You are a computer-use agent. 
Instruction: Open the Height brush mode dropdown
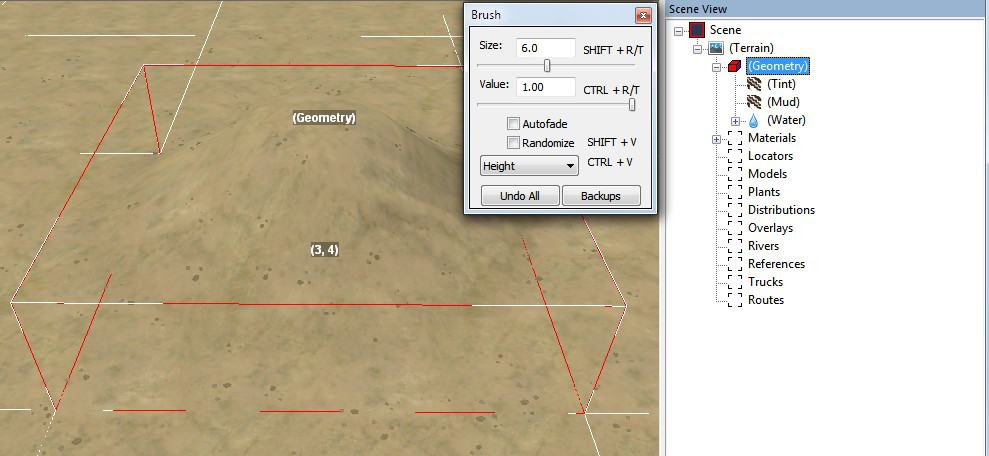529,165
